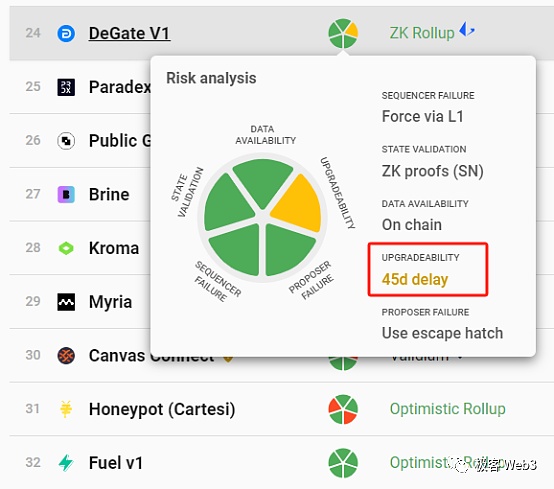Click the Honeypot risk pie chart icon
Screen dimensions: 554x489
(x=343, y=409)
